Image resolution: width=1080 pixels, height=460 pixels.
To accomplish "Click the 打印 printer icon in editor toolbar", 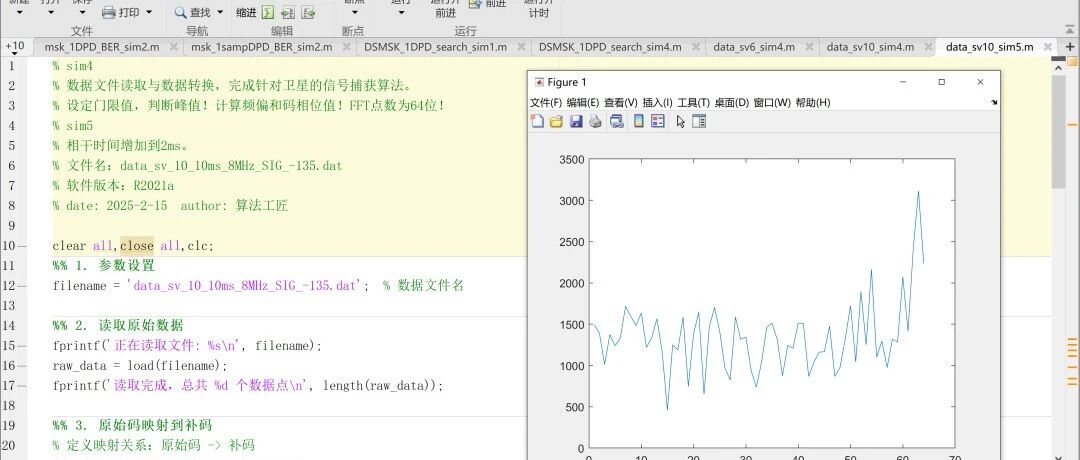I will [x=109, y=12].
